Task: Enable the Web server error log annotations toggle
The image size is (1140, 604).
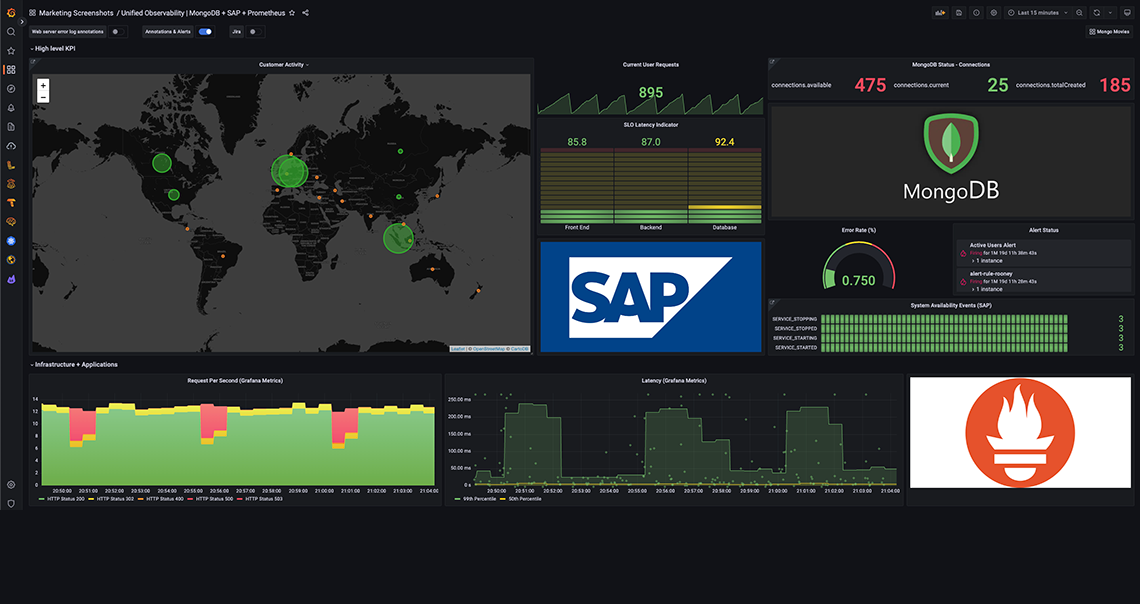Action: coord(118,32)
